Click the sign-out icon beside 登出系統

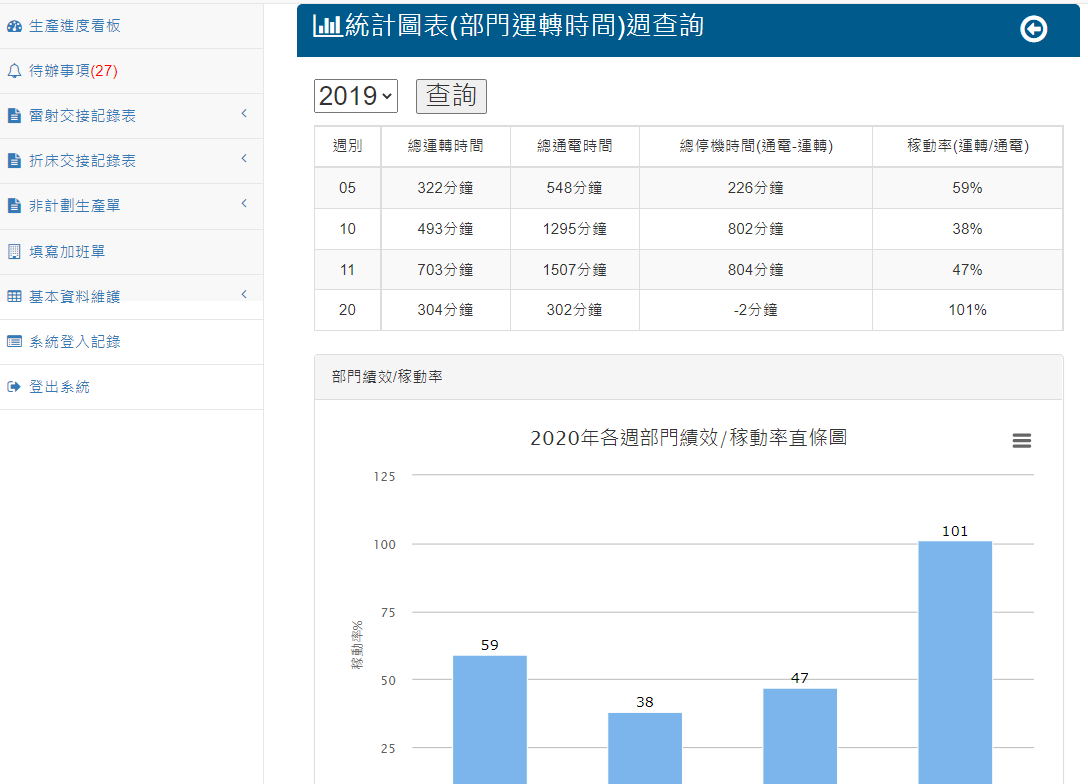15,386
